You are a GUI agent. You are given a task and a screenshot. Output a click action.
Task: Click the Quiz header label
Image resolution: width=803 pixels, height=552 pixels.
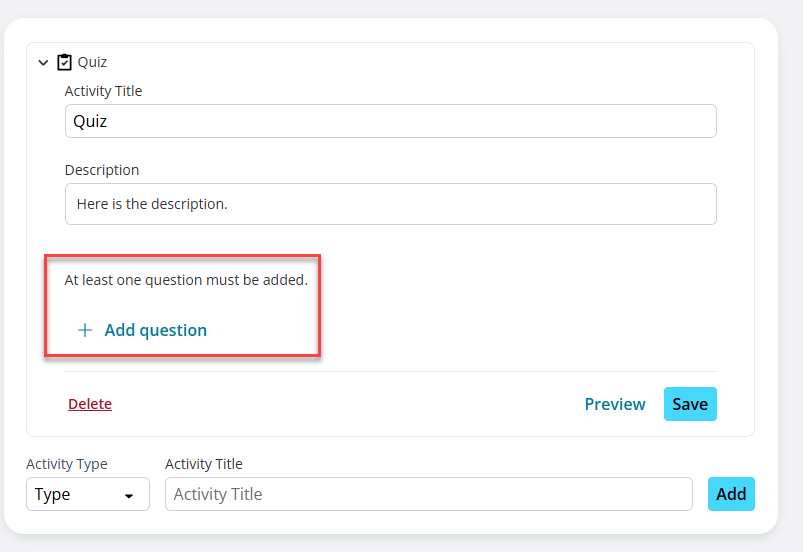[x=92, y=62]
